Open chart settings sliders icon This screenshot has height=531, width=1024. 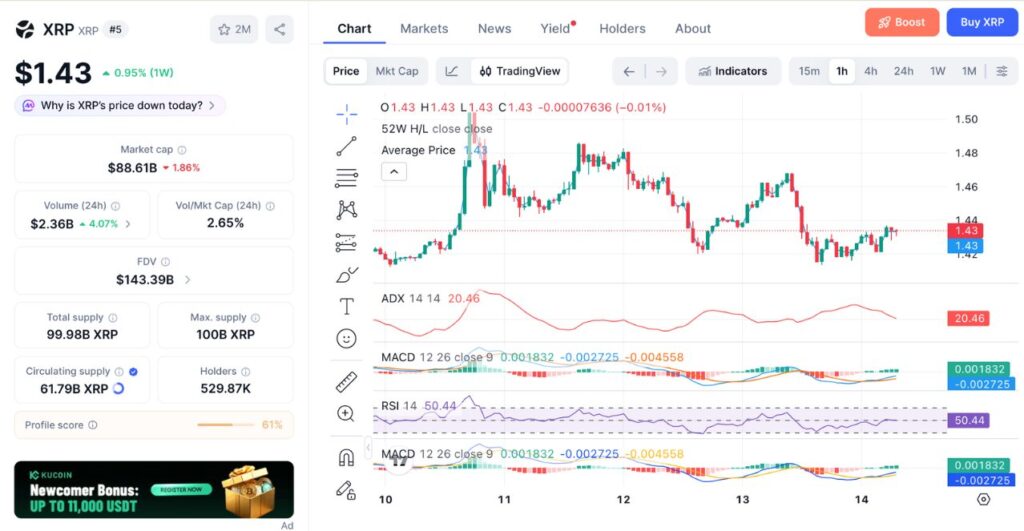(1002, 71)
